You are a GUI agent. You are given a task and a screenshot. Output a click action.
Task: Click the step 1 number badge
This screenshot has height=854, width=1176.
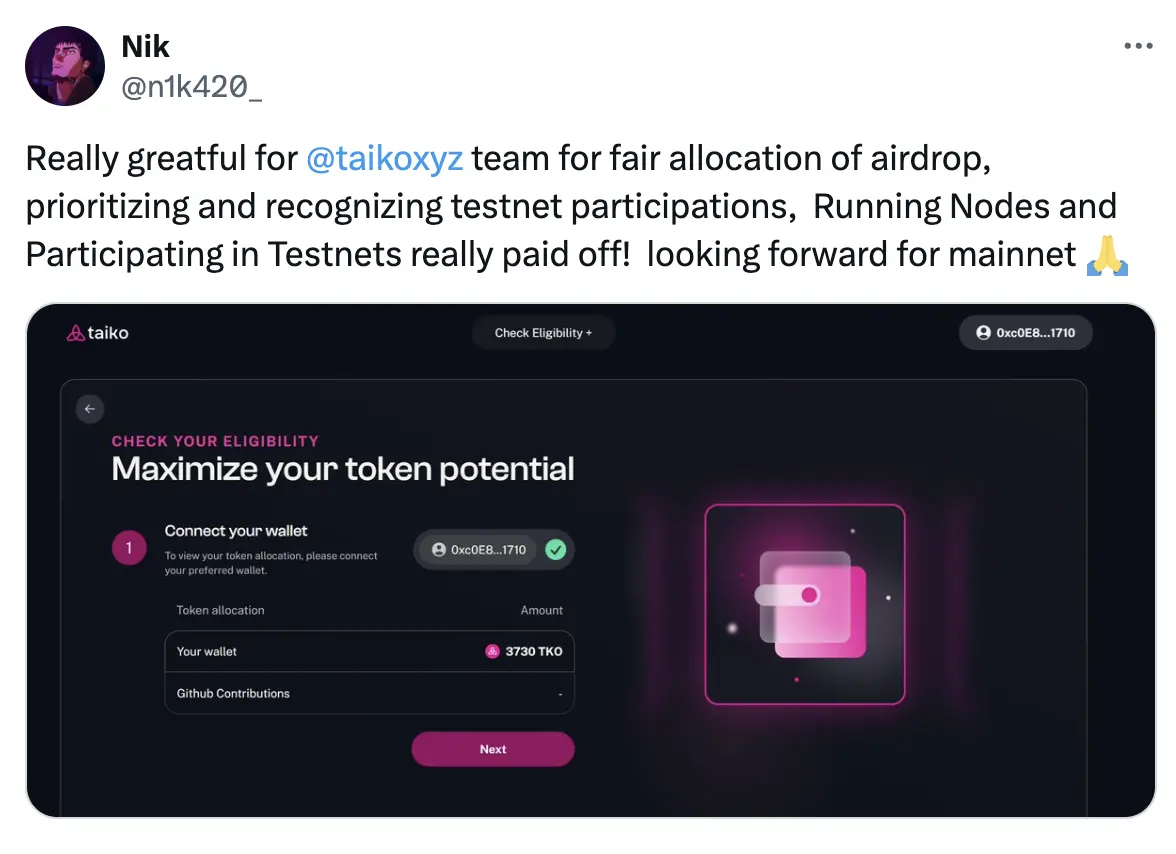click(x=129, y=548)
